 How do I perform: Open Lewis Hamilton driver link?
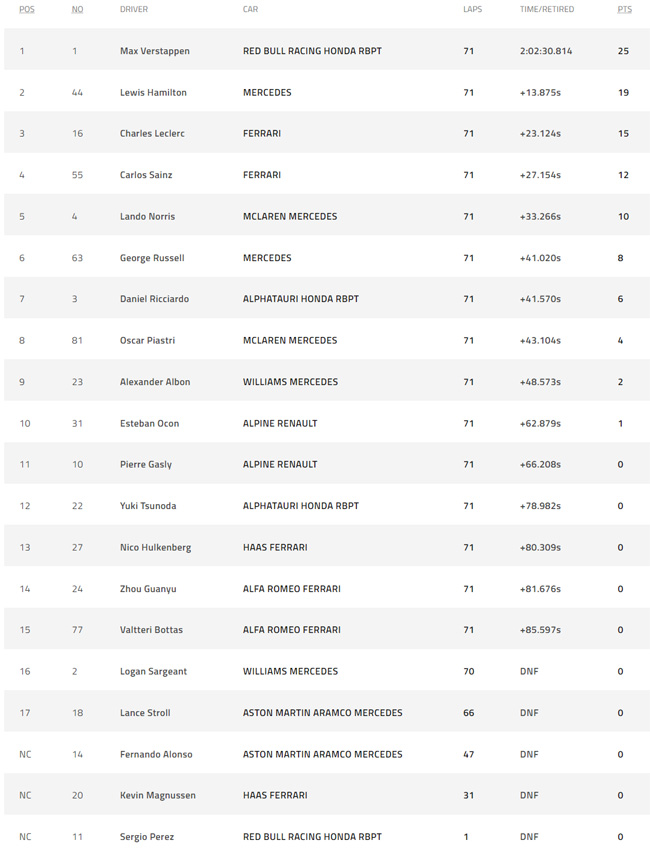153,93
